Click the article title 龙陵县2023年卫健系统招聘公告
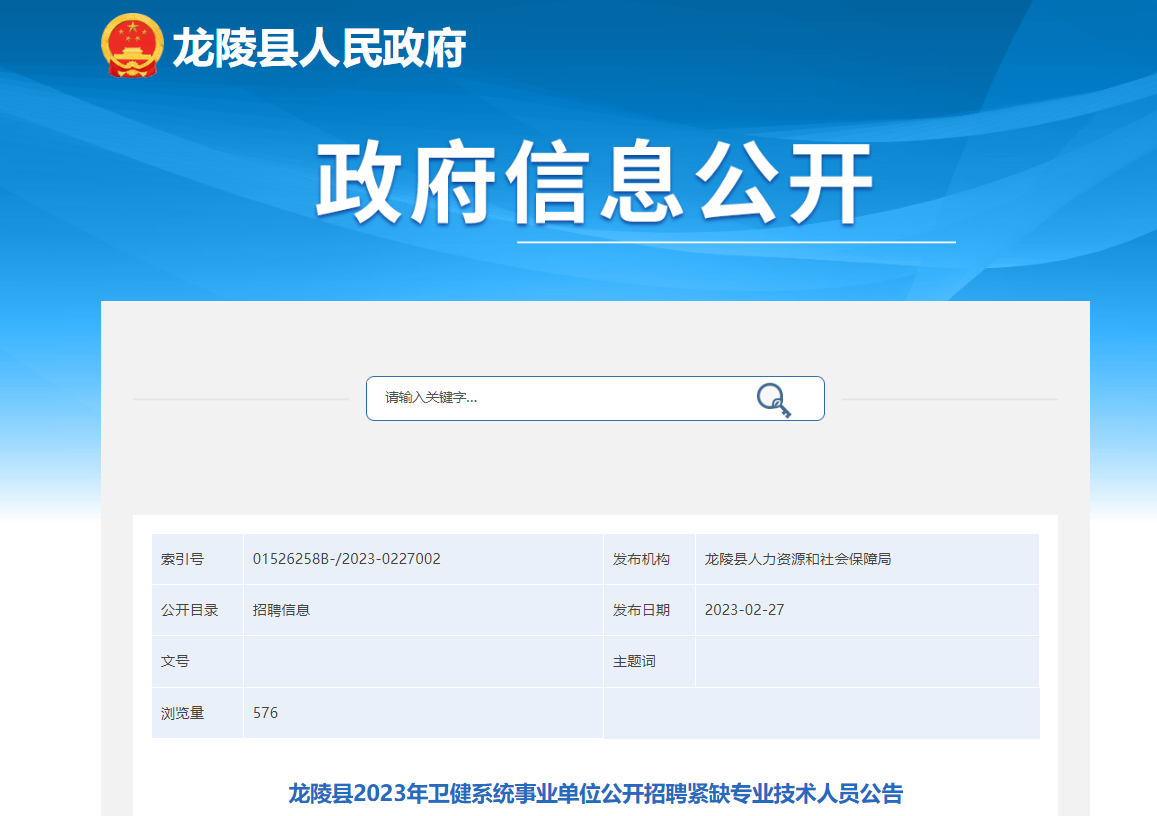This screenshot has height=816, width=1157. pos(595,794)
